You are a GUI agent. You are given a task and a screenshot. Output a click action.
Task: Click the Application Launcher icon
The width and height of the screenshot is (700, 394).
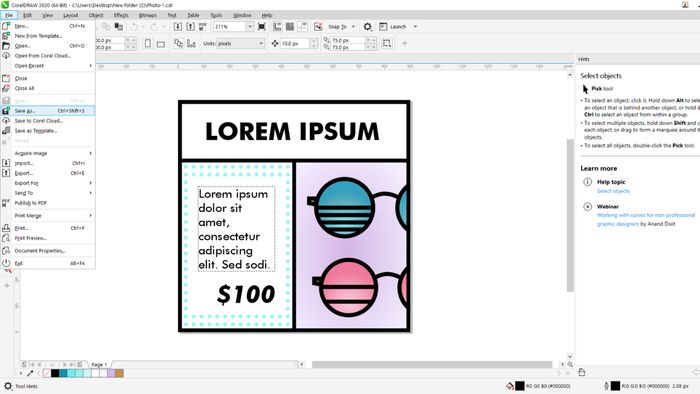[x=383, y=26]
